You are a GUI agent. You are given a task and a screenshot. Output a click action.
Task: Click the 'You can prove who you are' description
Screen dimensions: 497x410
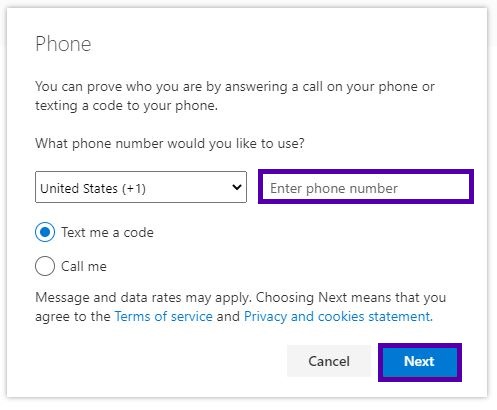(x=235, y=96)
